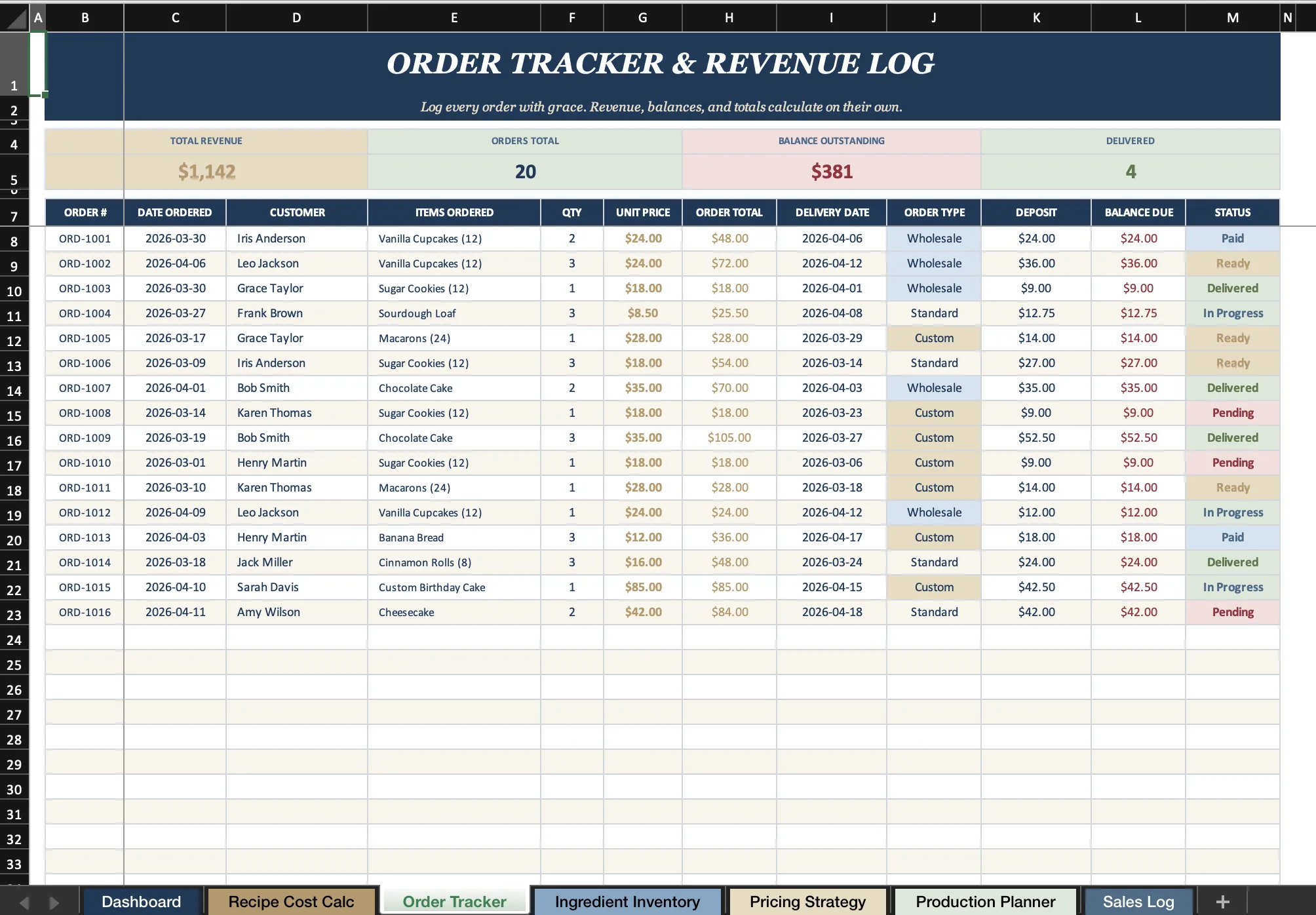This screenshot has width=1316, height=915.
Task: Select the Orders Total value 20
Action: point(525,172)
